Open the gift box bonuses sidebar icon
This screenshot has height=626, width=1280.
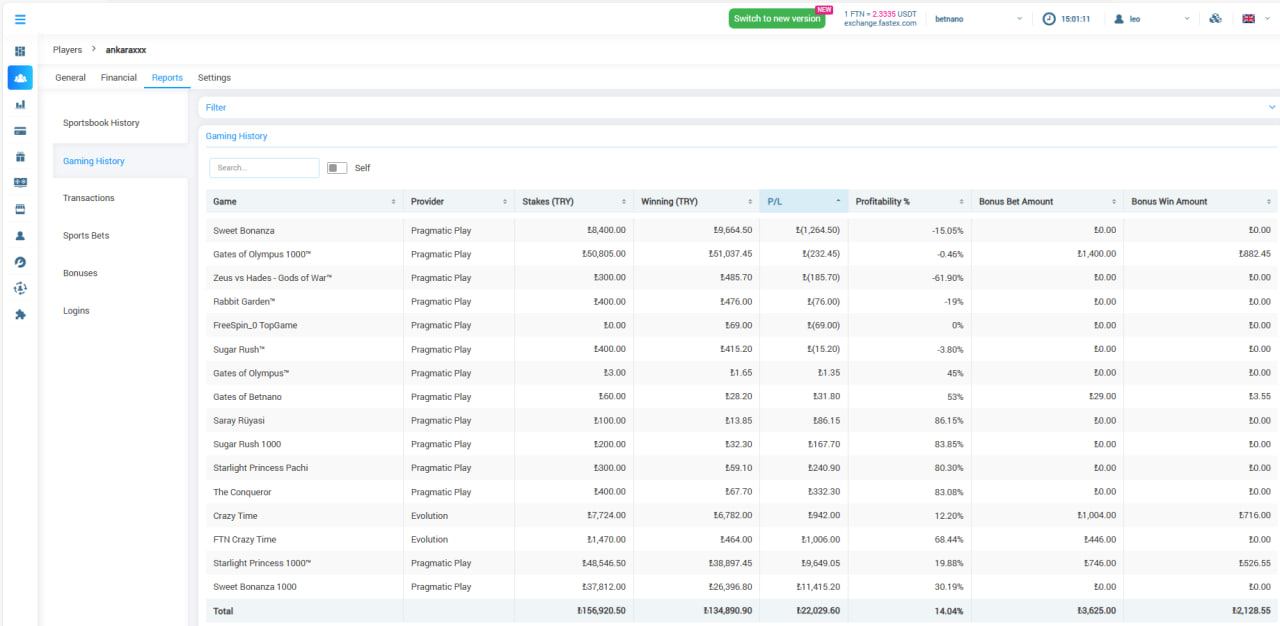coord(20,157)
